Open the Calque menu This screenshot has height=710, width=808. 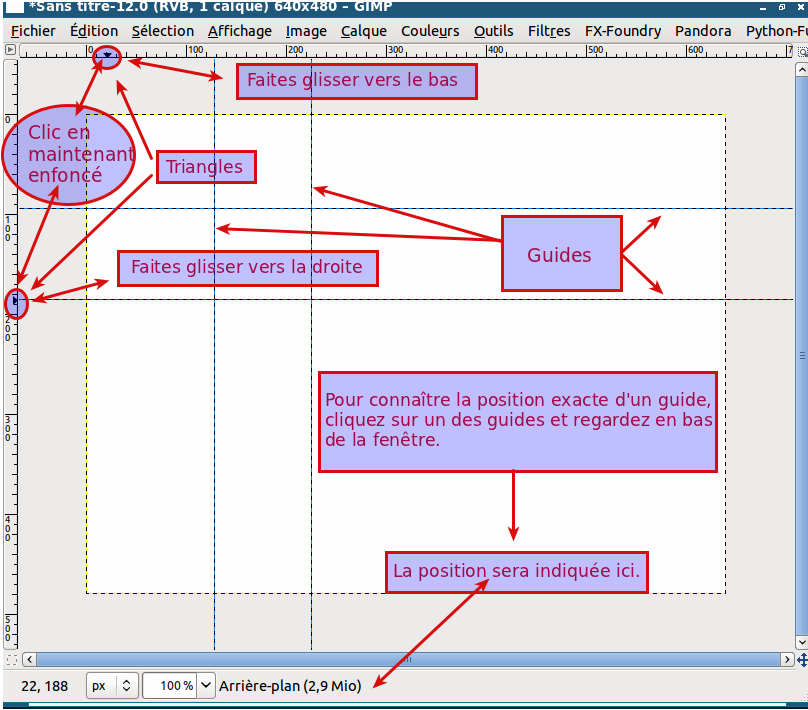pos(363,31)
